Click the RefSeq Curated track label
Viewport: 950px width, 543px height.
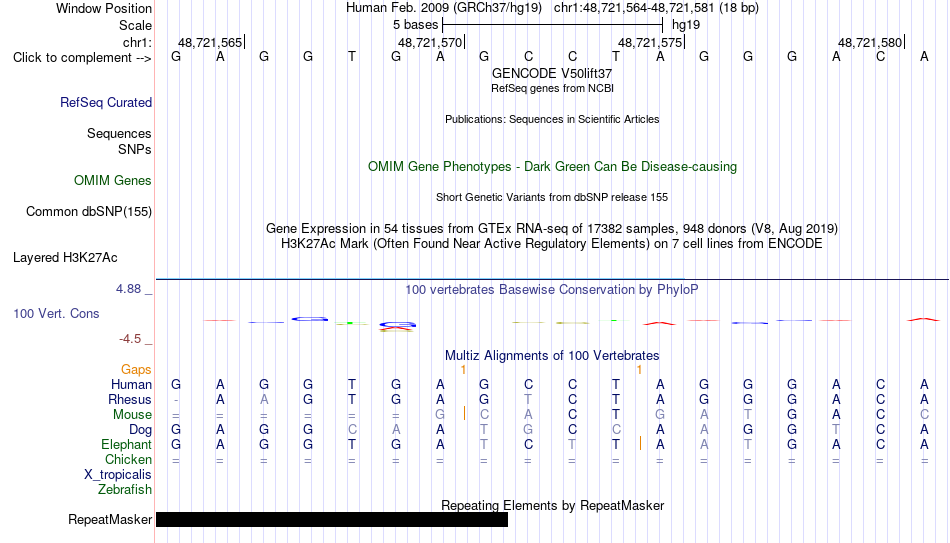pos(106,102)
